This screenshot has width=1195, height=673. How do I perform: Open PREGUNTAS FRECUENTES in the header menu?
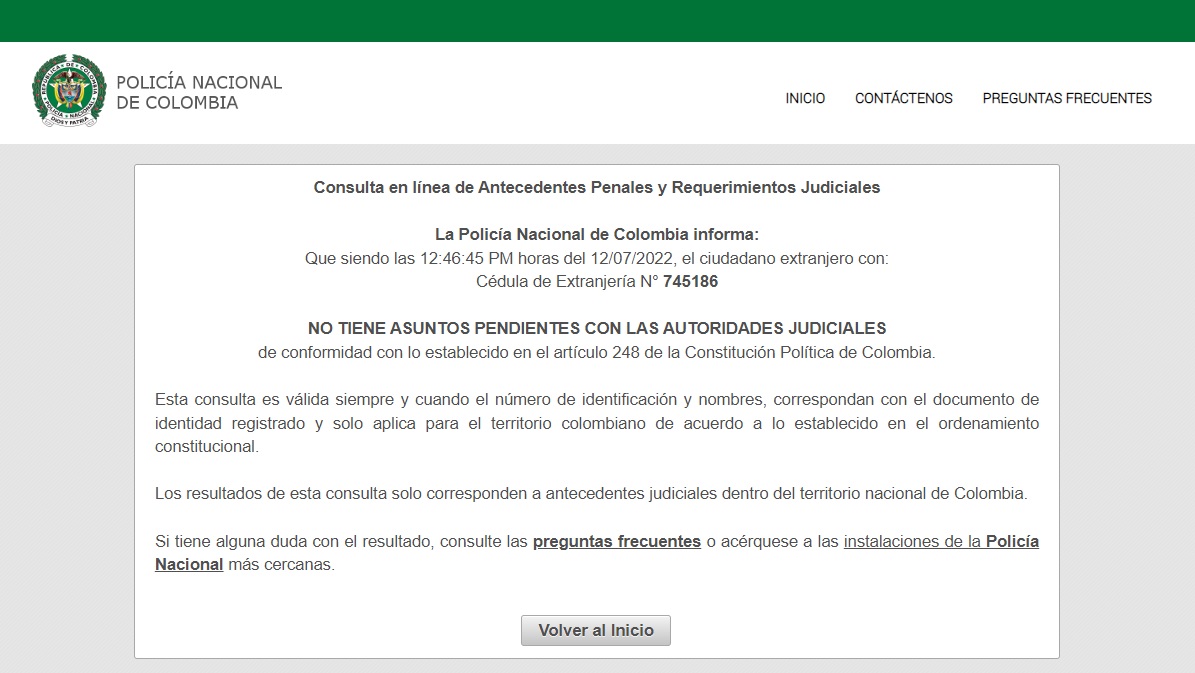pos(1066,98)
